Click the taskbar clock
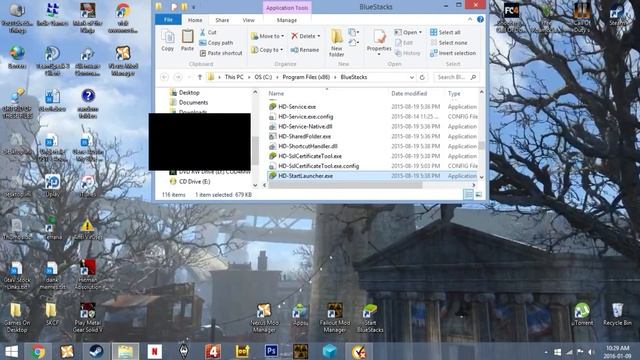 click(617, 352)
